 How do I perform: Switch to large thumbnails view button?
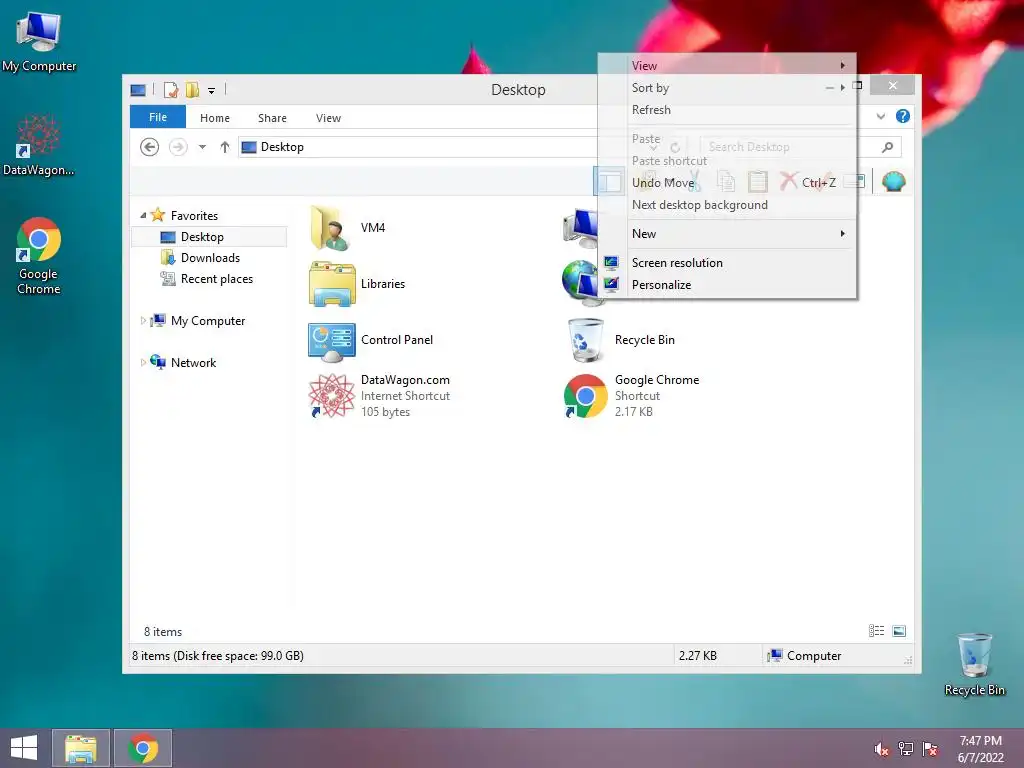(899, 631)
